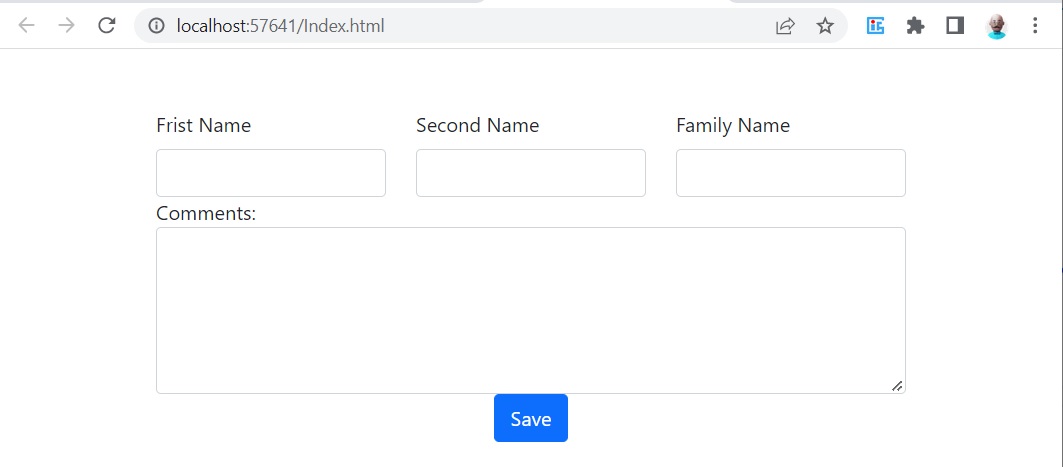Click the browser forward arrow

(x=66, y=26)
